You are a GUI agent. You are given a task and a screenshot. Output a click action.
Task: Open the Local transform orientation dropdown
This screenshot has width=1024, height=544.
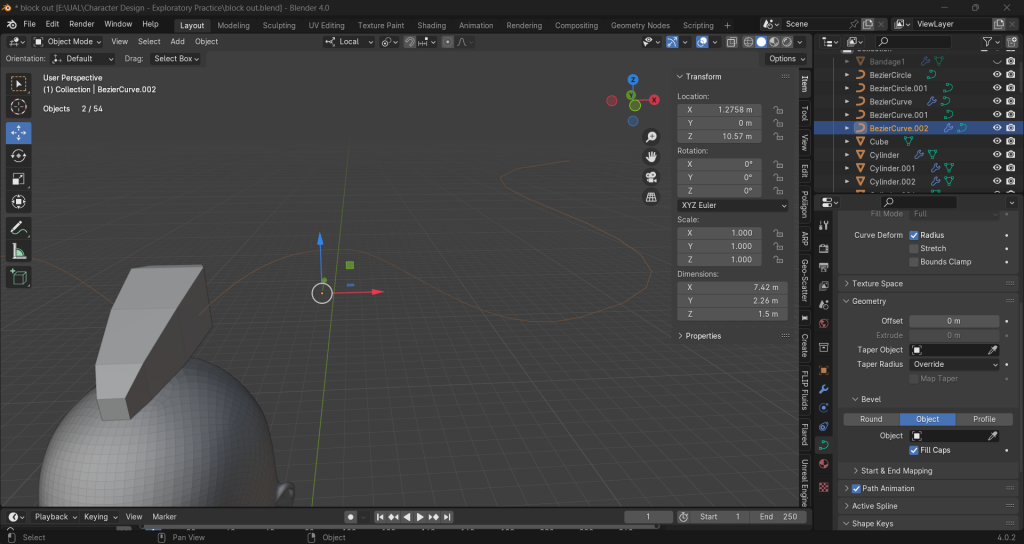click(349, 42)
